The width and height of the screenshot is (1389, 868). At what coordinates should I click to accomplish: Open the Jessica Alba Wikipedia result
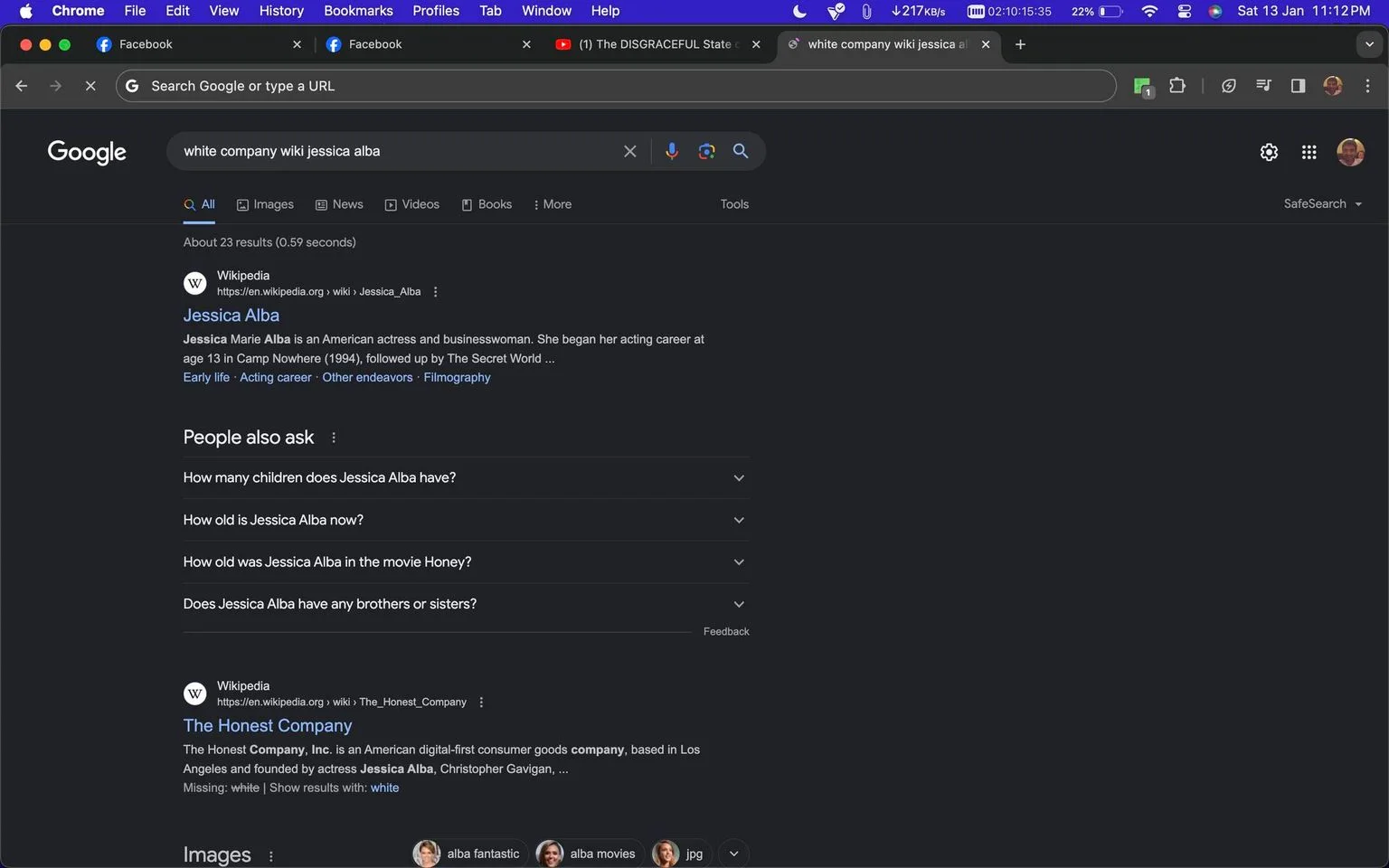tap(231, 315)
